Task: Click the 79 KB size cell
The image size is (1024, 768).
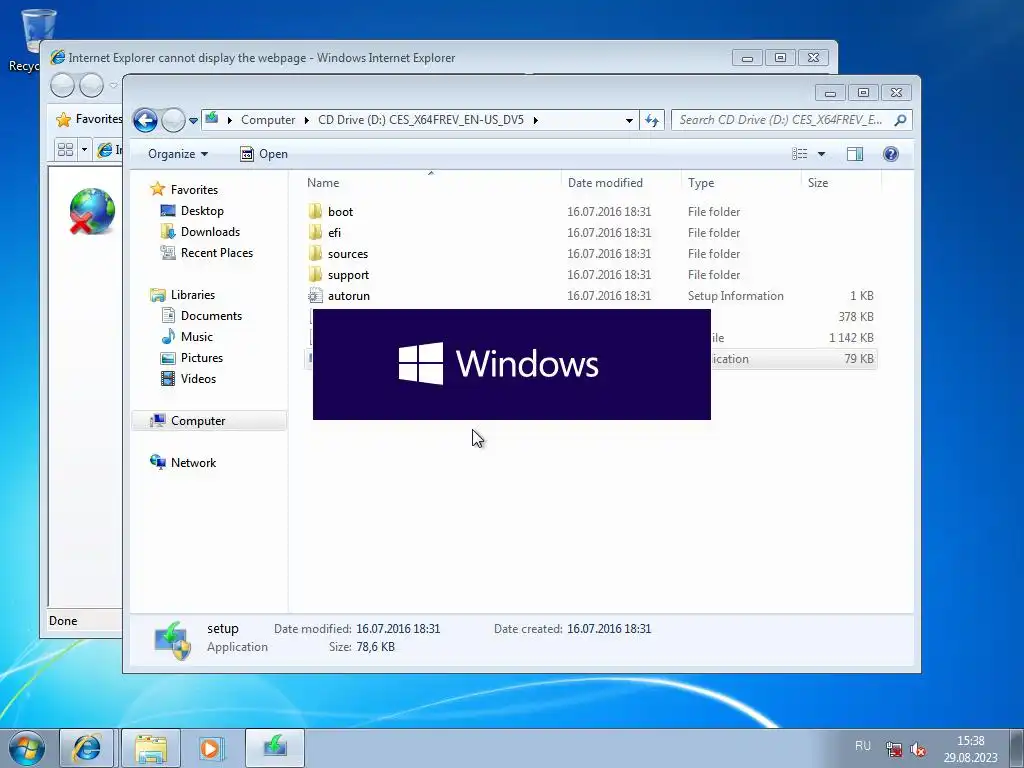Action: point(858,359)
